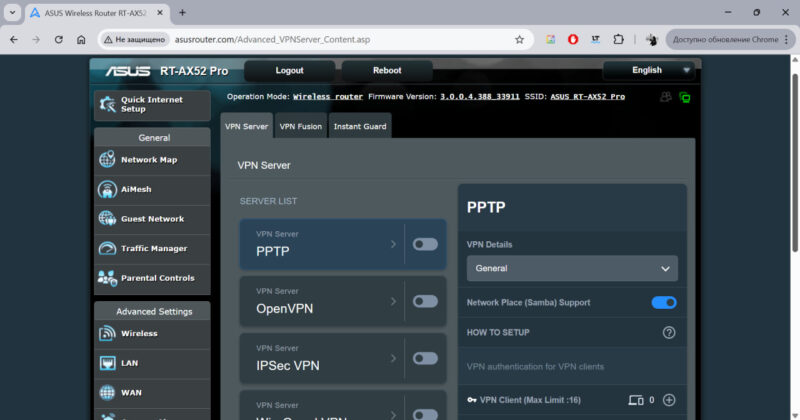Disable Network Place (Samba) Support toggle

664,303
